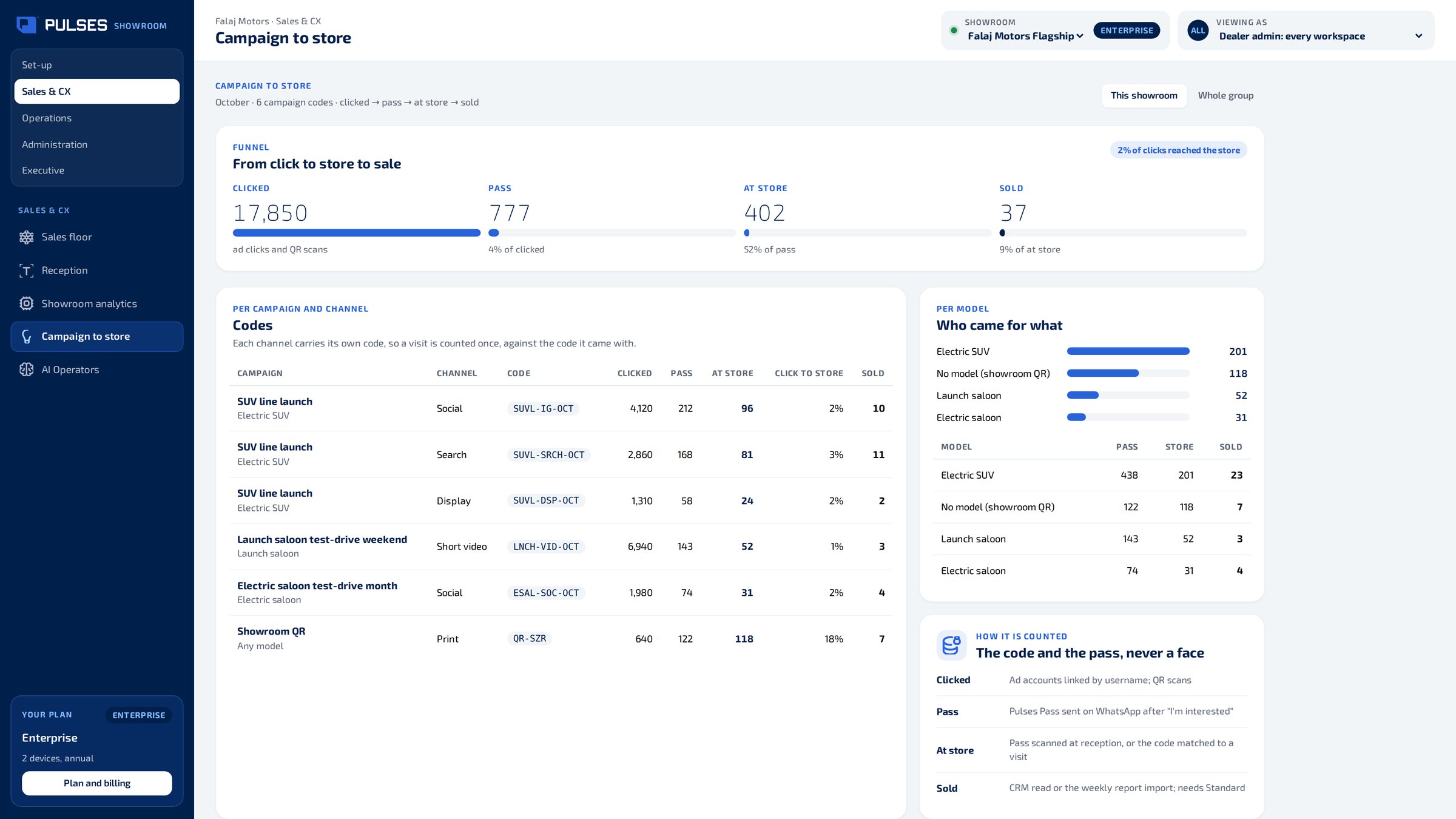This screenshot has height=819, width=1456.
Task: Click Electric saloon test-drive month campaign
Action: [317, 585]
